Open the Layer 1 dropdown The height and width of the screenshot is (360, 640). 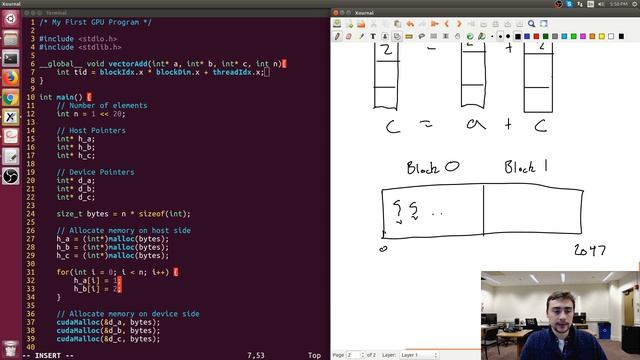point(419,355)
